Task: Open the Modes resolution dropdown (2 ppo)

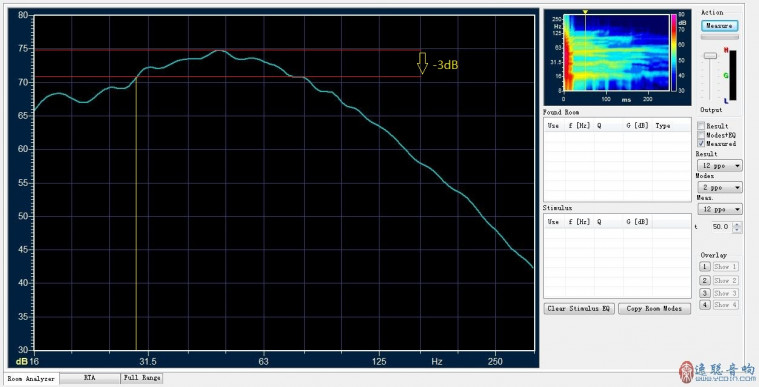Action: point(720,187)
